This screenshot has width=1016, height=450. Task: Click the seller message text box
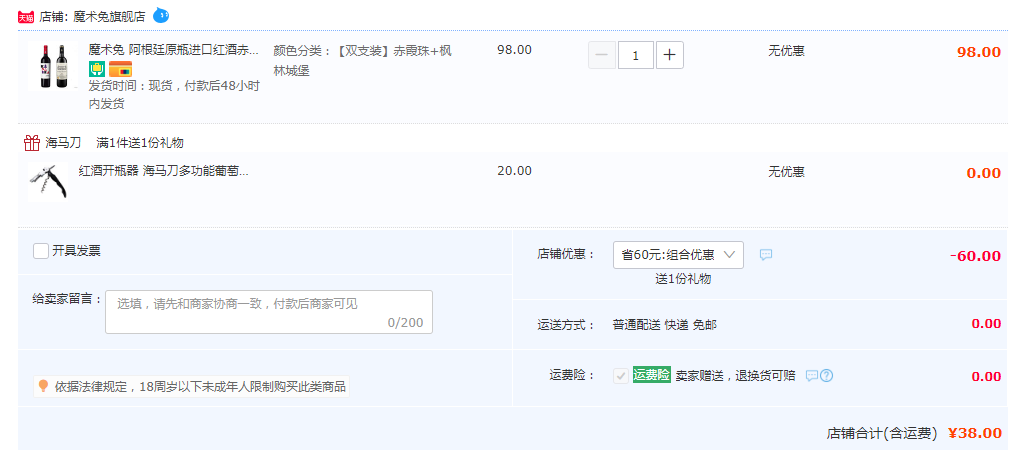269,312
